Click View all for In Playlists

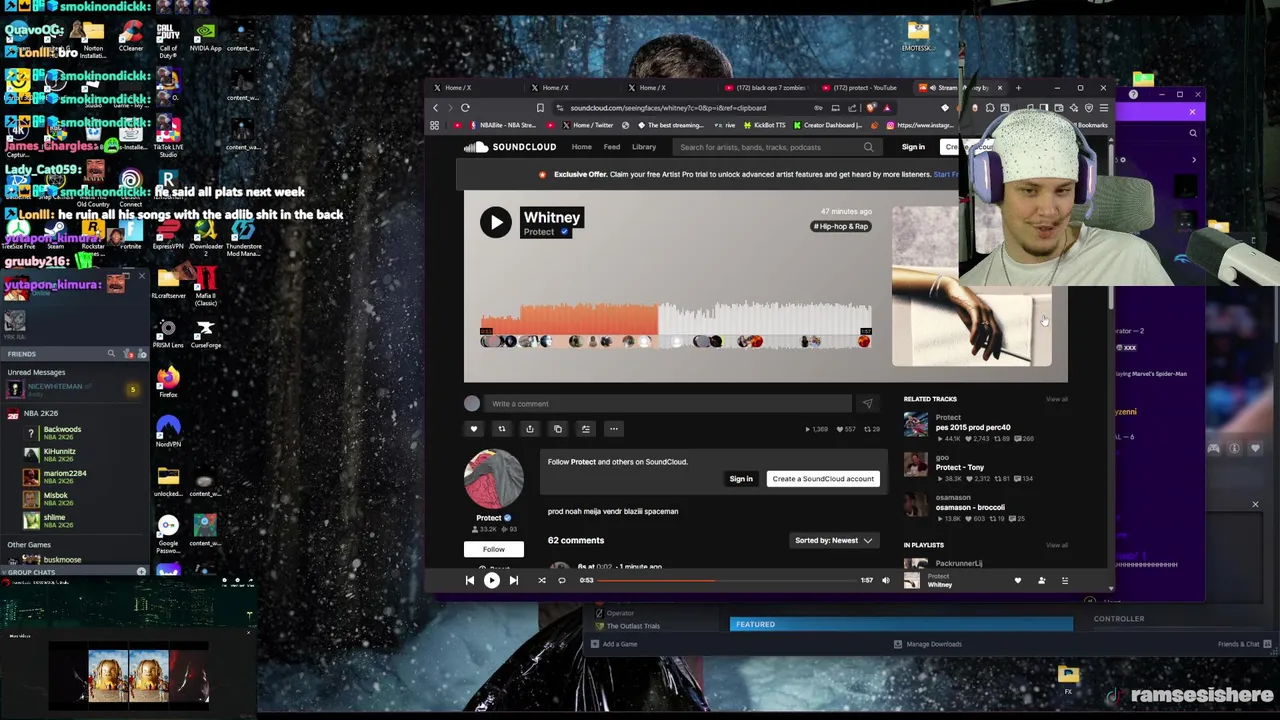pyautogui.click(x=1056, y=545)
